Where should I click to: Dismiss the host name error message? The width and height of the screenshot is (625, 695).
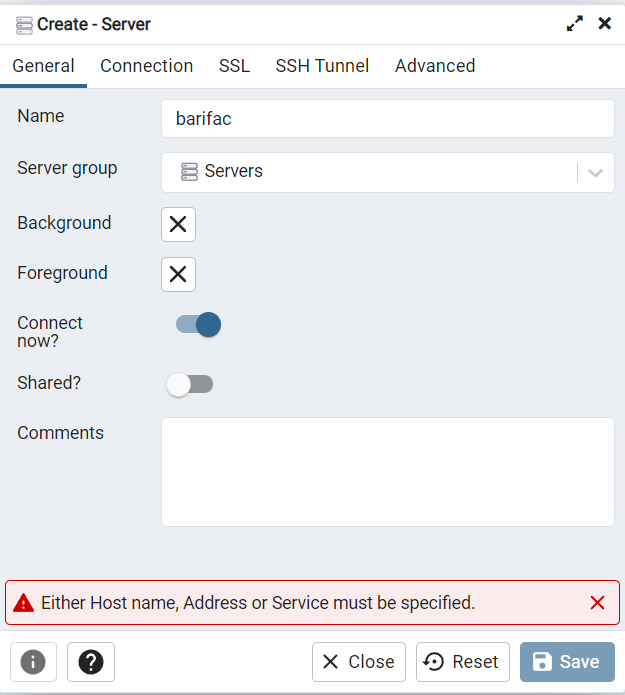tap(597, 603)
